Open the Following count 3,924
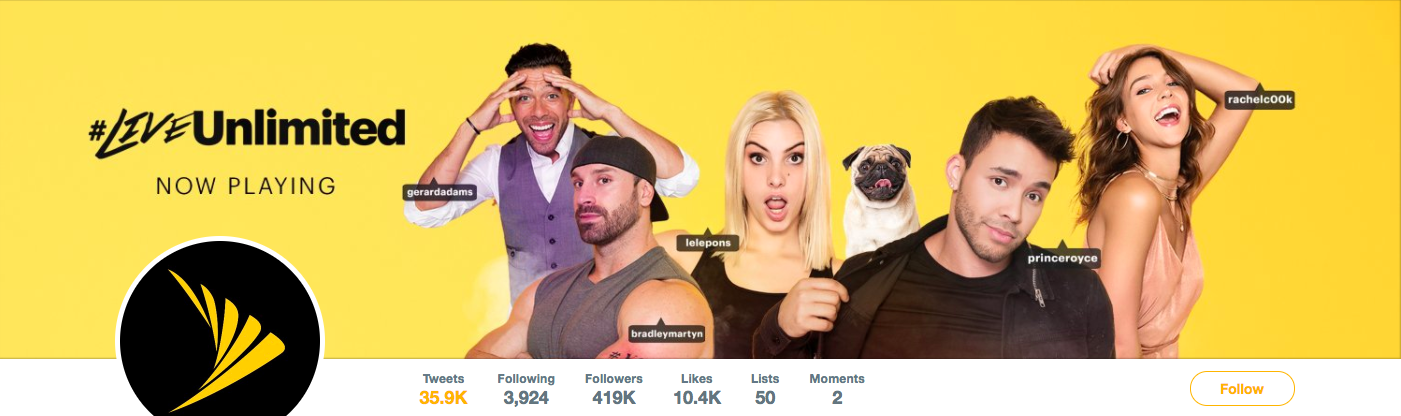The image size is (1401, 416). 526,389
